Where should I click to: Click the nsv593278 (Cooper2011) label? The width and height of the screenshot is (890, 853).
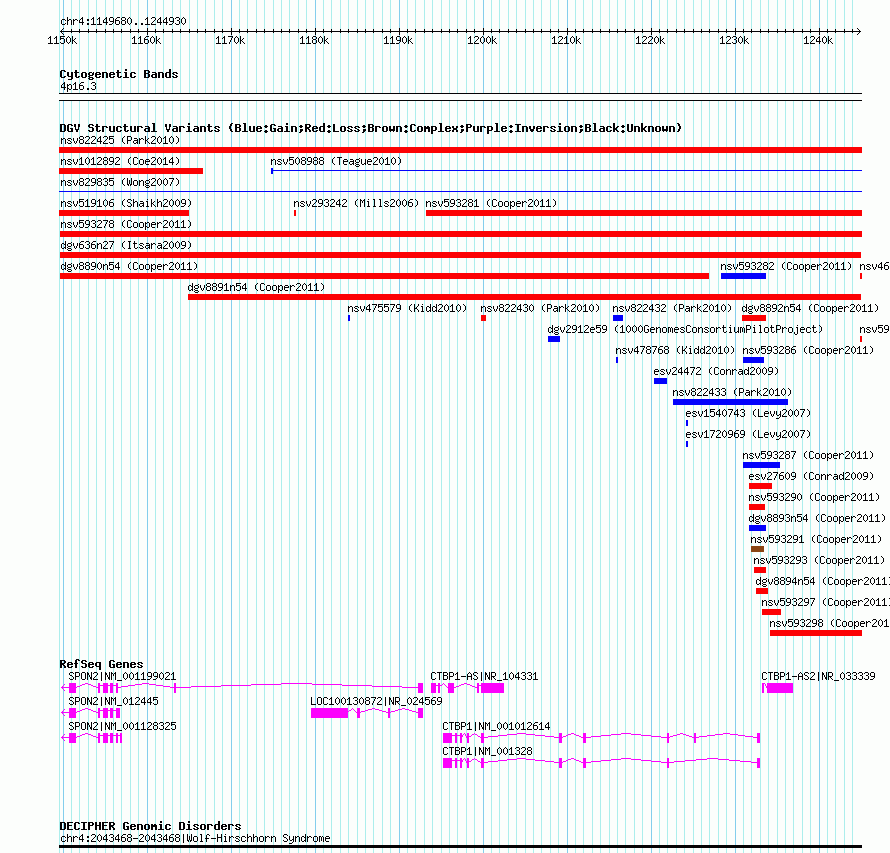[126, 224]
